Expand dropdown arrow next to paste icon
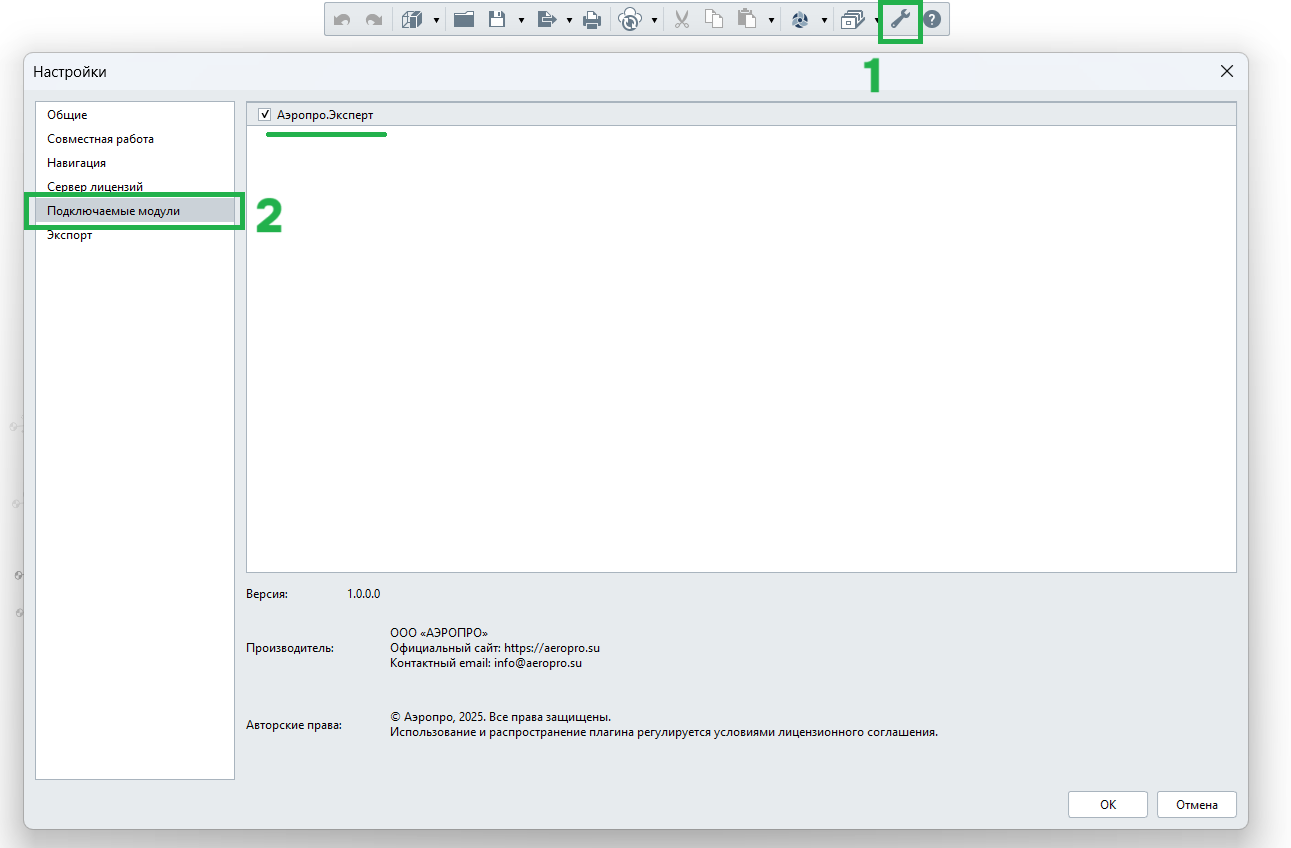 point(771,20)
